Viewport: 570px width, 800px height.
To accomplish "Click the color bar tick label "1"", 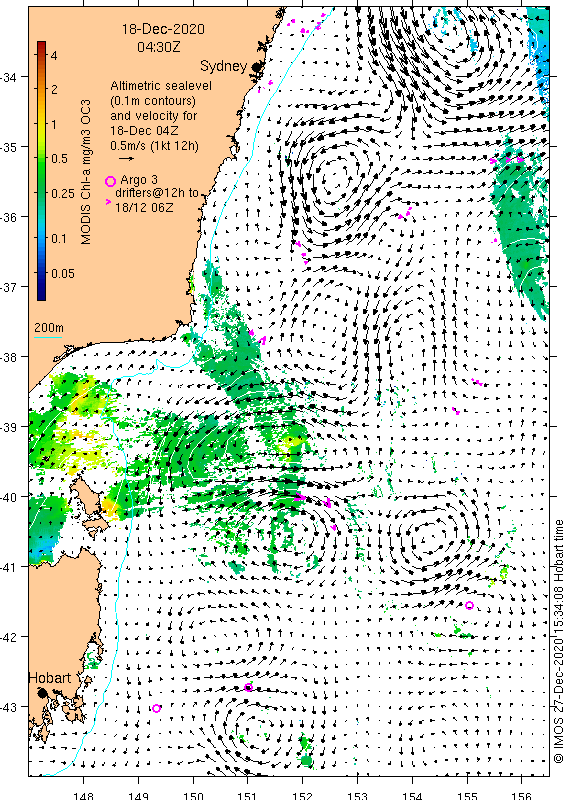I will tap(54, 124).
